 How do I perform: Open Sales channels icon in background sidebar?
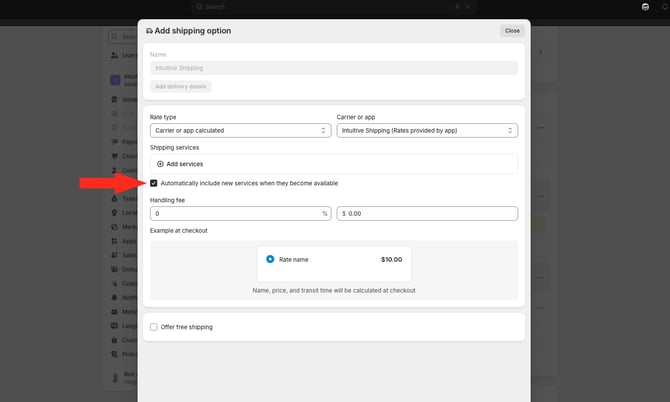click(x=115, y=255)
